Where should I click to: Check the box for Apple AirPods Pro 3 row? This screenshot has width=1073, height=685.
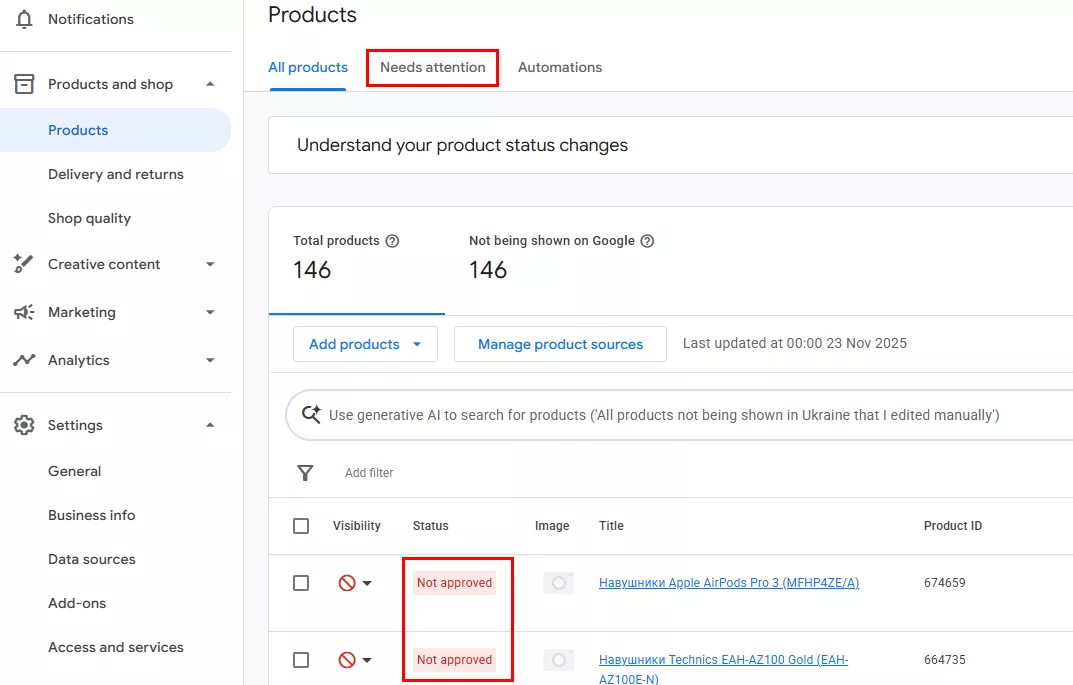301,583
